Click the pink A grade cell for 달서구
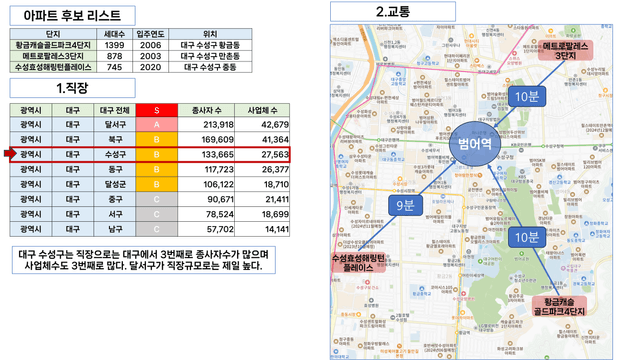 [157, 124]
